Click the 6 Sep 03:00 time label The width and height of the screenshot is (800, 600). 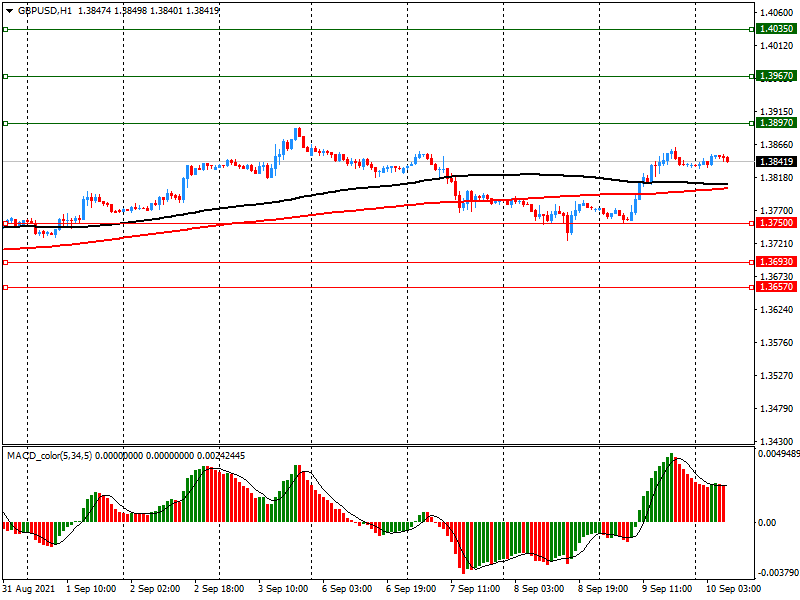click(347, 589)
